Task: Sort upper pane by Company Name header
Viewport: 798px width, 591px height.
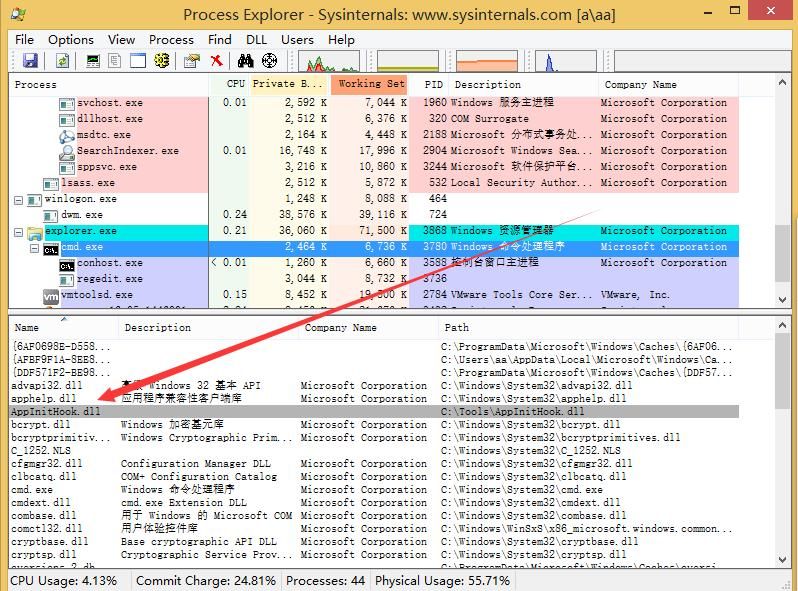Action: pyautogui.click(x=668, y=85)
